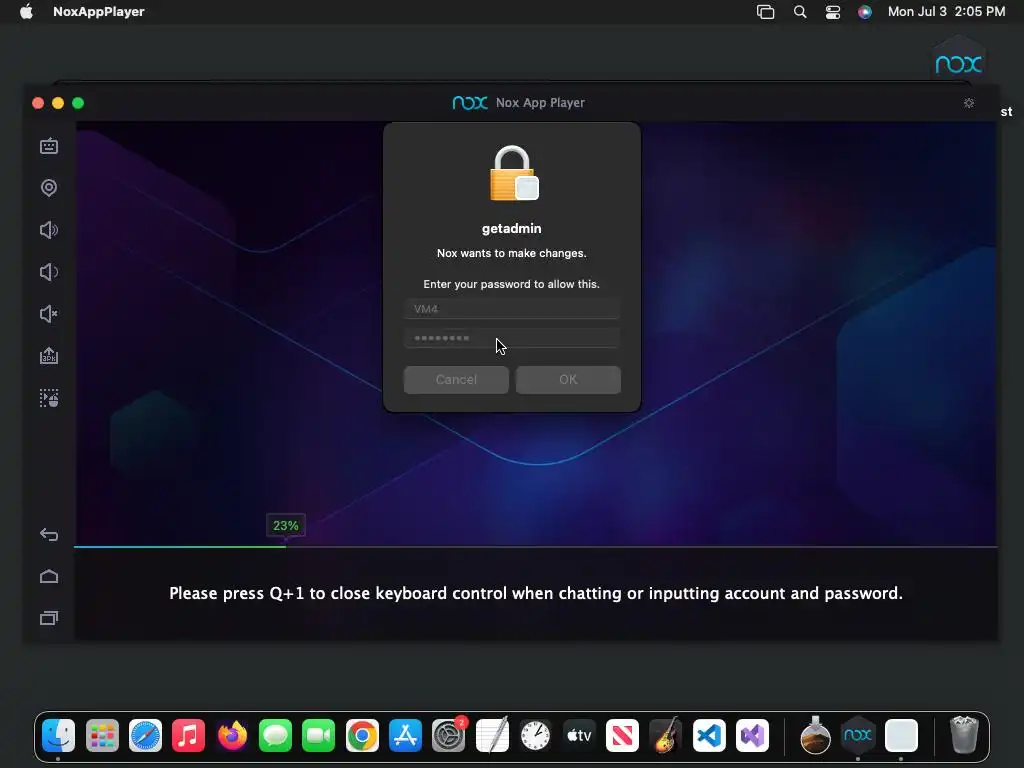Click the window manager menu bar icon
The image size is (1024, 768).
(765, 12)
